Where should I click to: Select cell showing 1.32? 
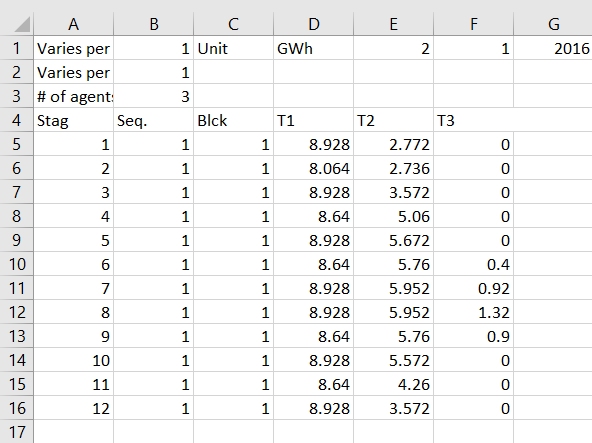(x=473, y=312)
